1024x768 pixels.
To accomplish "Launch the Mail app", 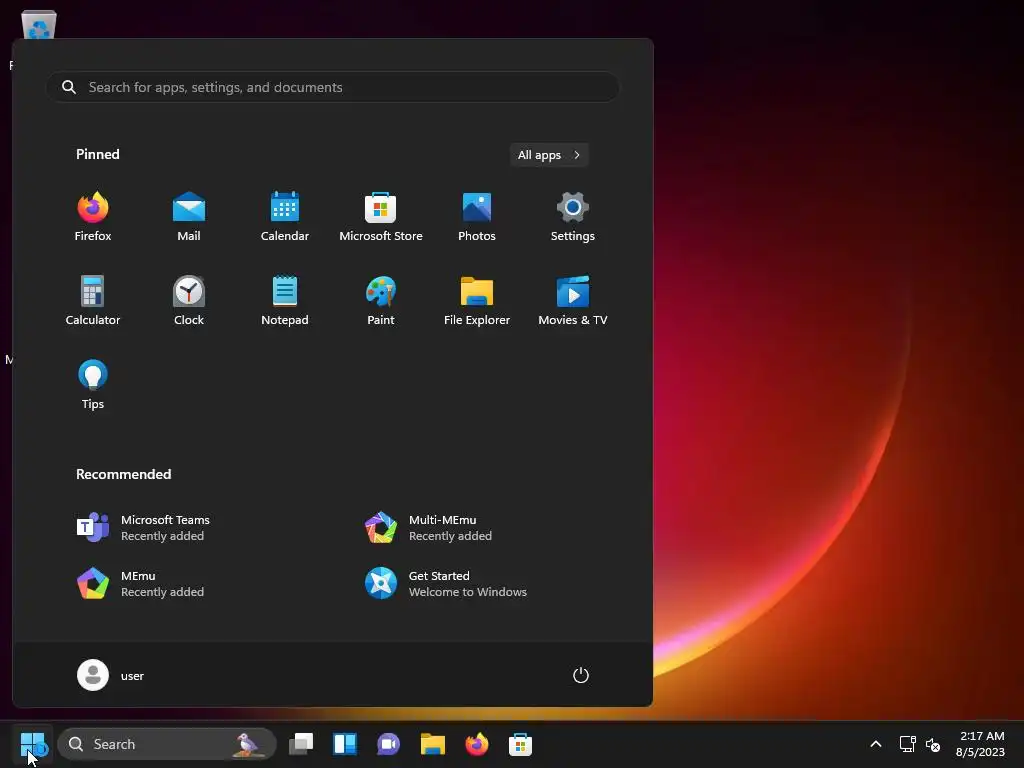I will tap(189, 217).
